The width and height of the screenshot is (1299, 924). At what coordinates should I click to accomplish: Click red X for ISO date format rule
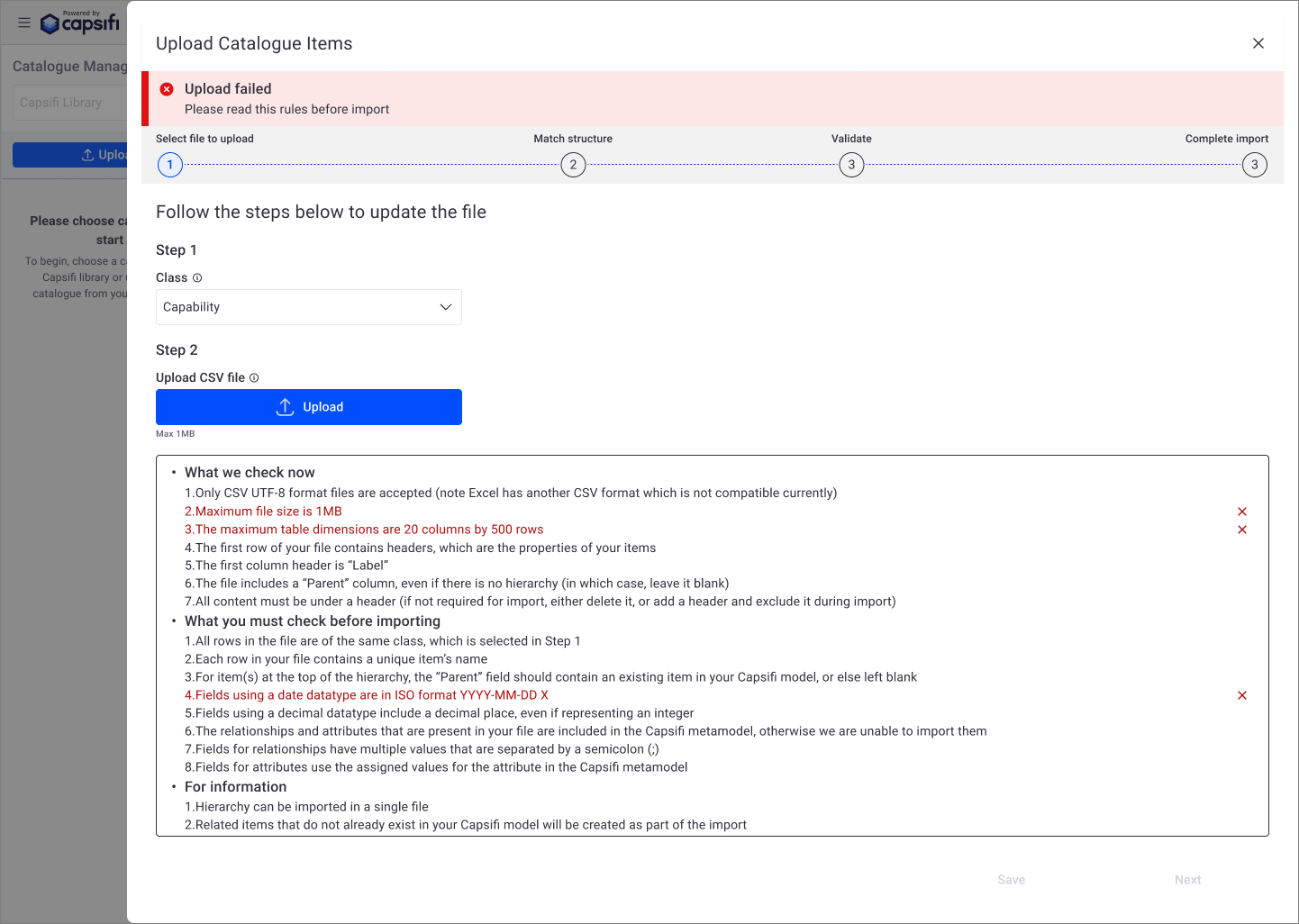1242,695
